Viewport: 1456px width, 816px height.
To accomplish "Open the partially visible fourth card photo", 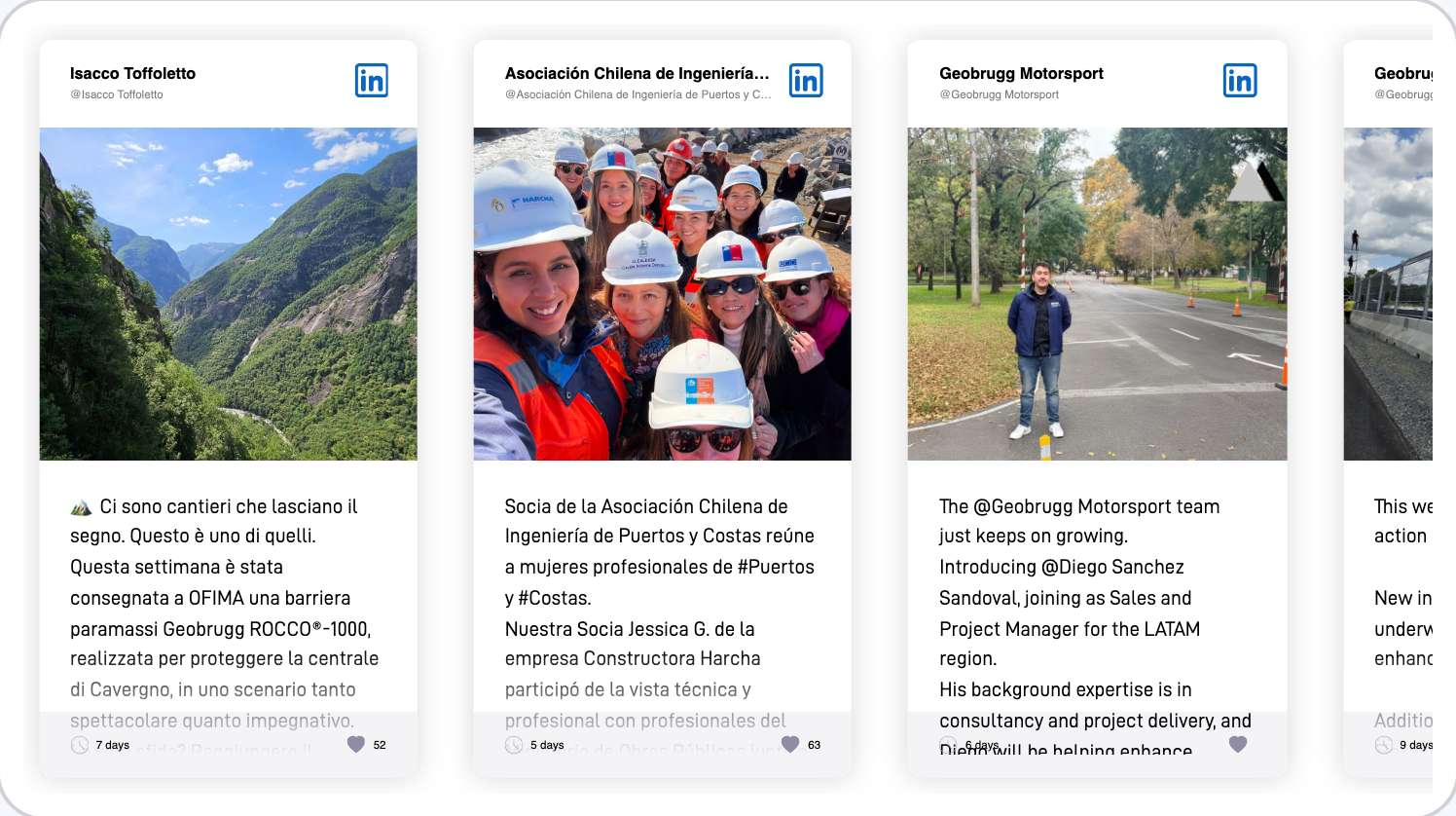I will point(1388,294).
